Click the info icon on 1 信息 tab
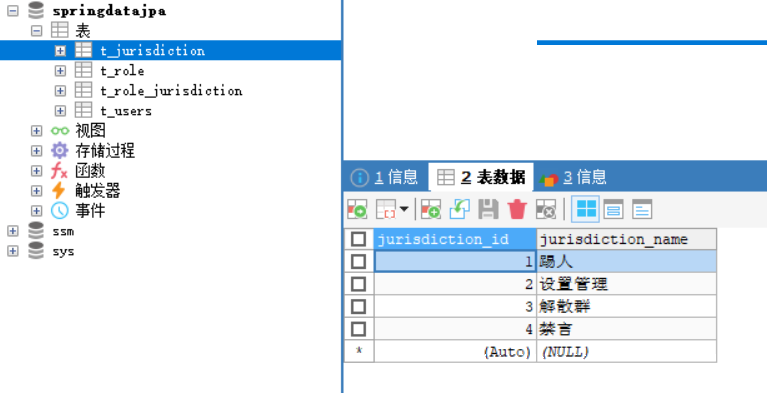Viewport: 767px width, 393px height. coord(360,178)
